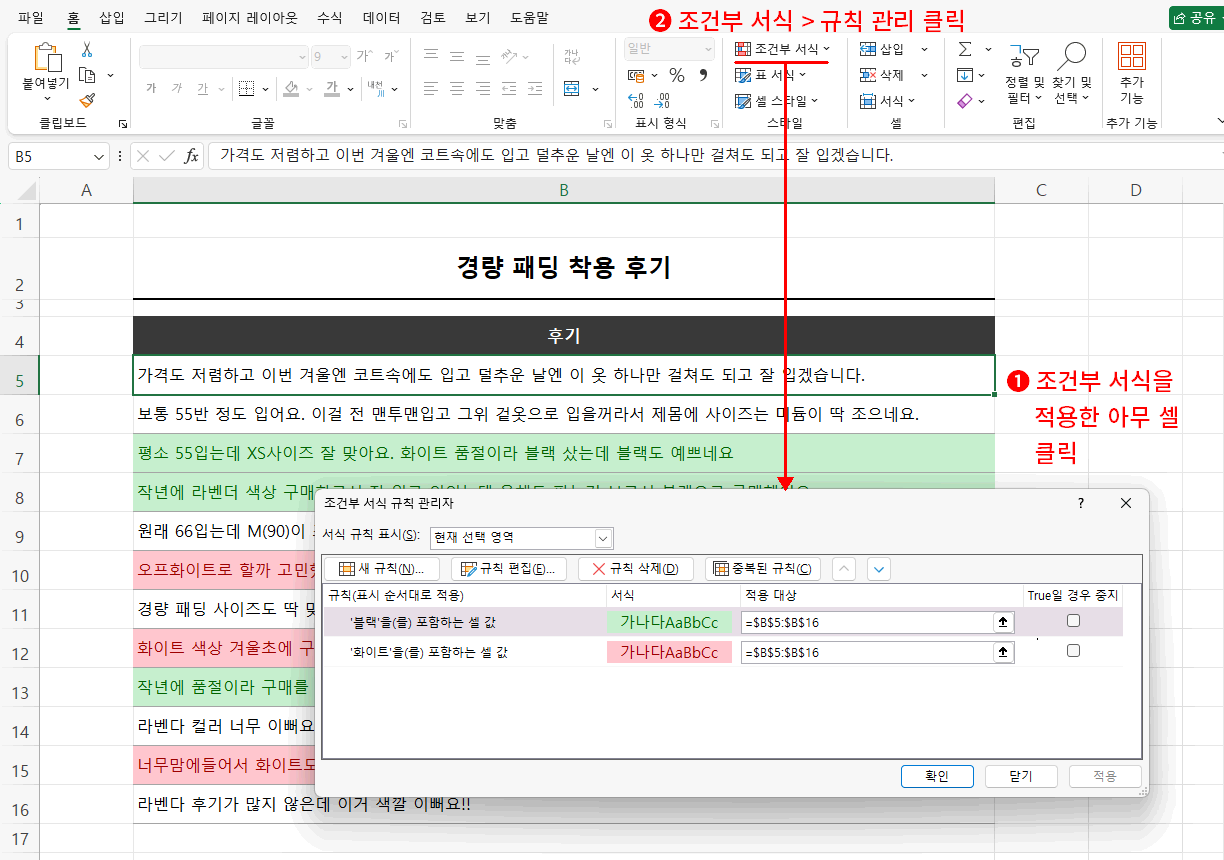Click the Merge and center icon
Viewport: 1224px width, 860px height.
pos(572,88)
